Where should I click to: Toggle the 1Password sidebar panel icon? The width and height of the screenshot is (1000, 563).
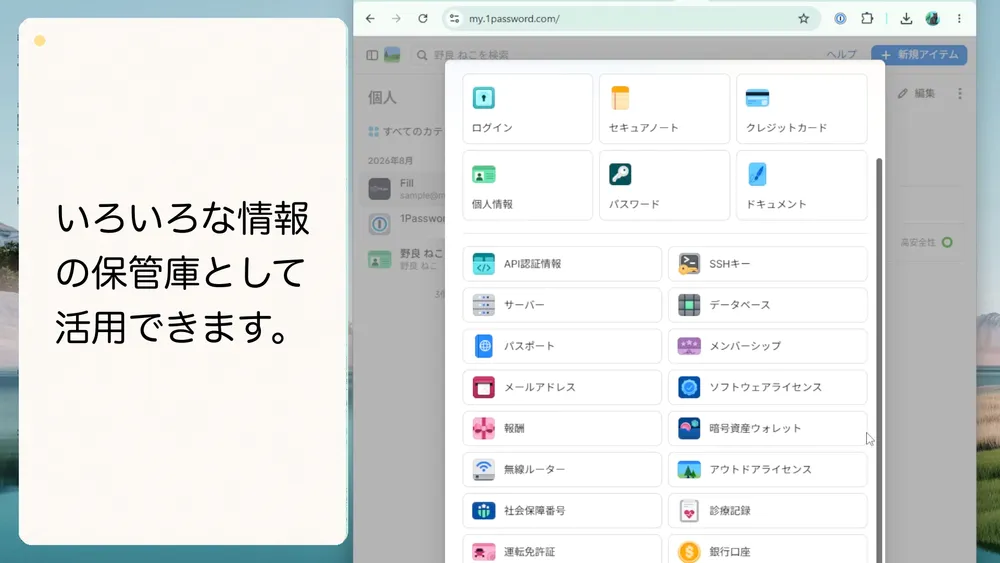372,55
